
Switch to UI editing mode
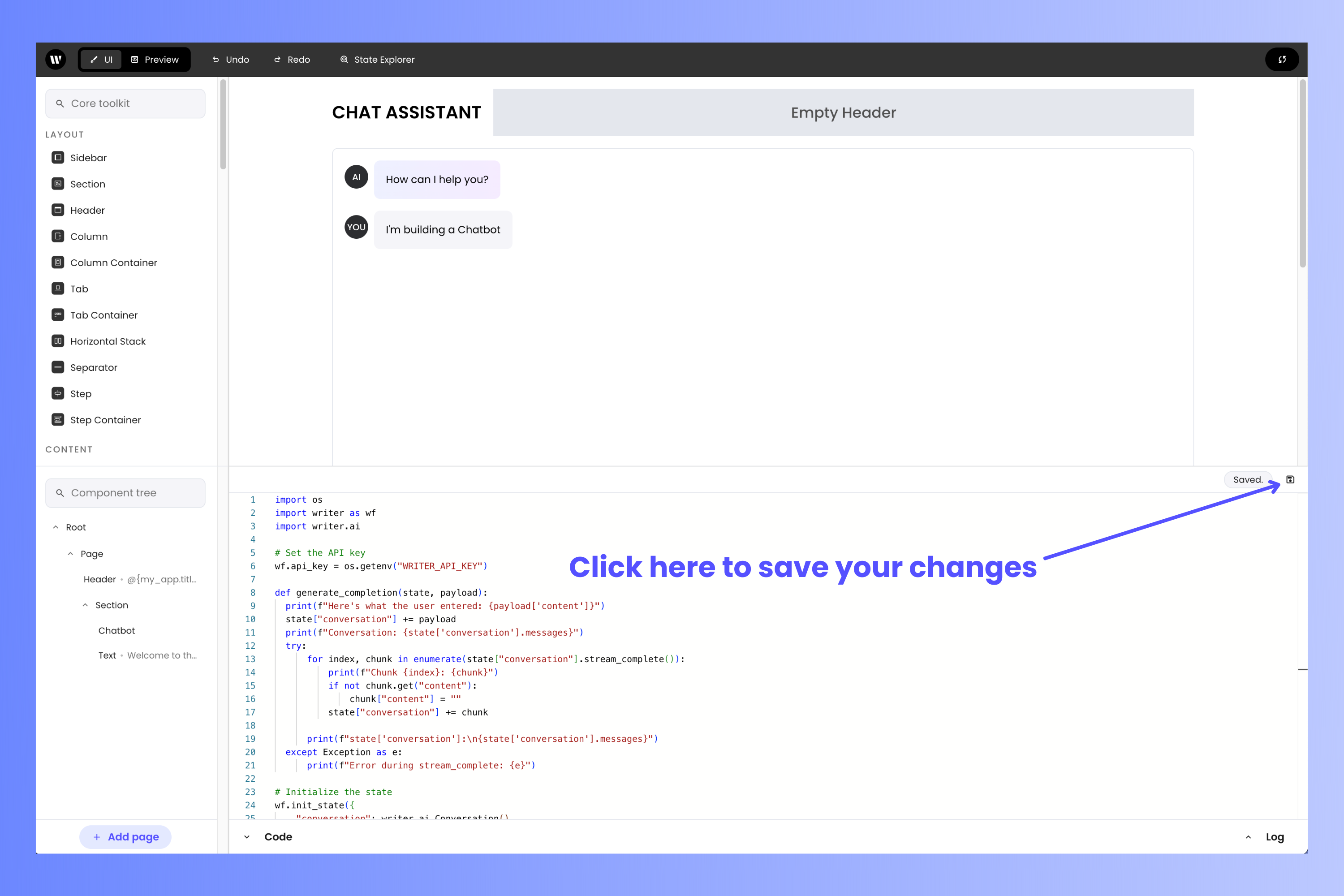101,60
